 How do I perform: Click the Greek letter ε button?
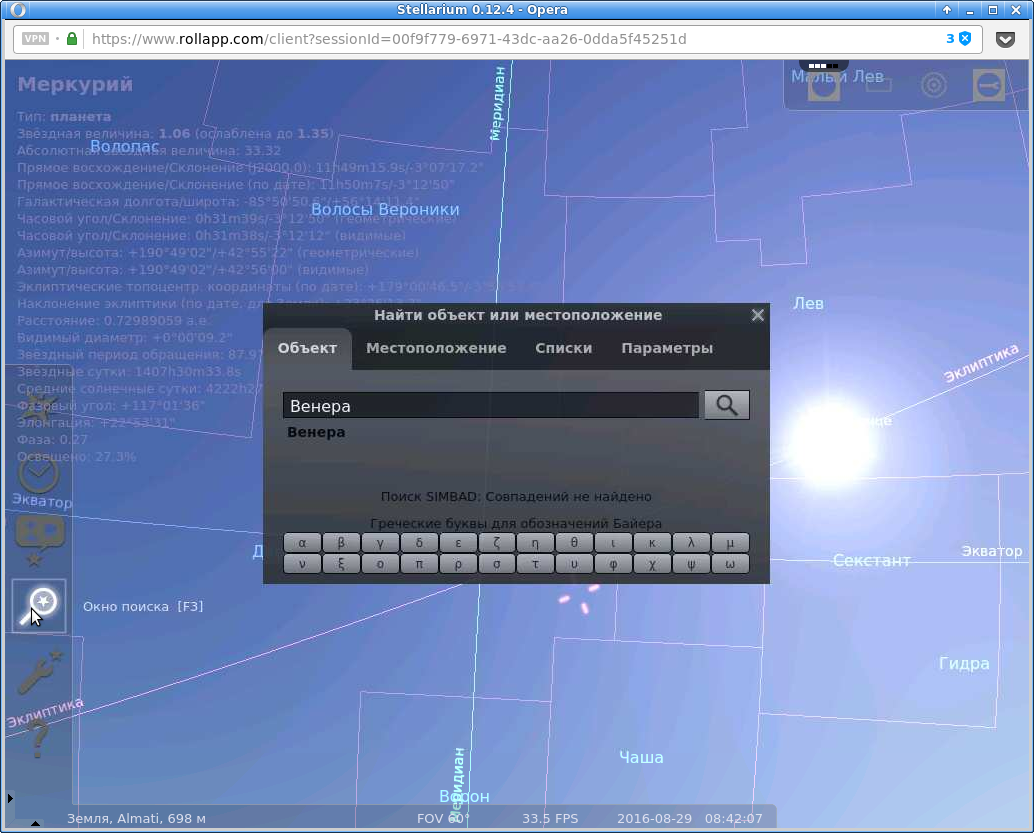coord(458,543)
